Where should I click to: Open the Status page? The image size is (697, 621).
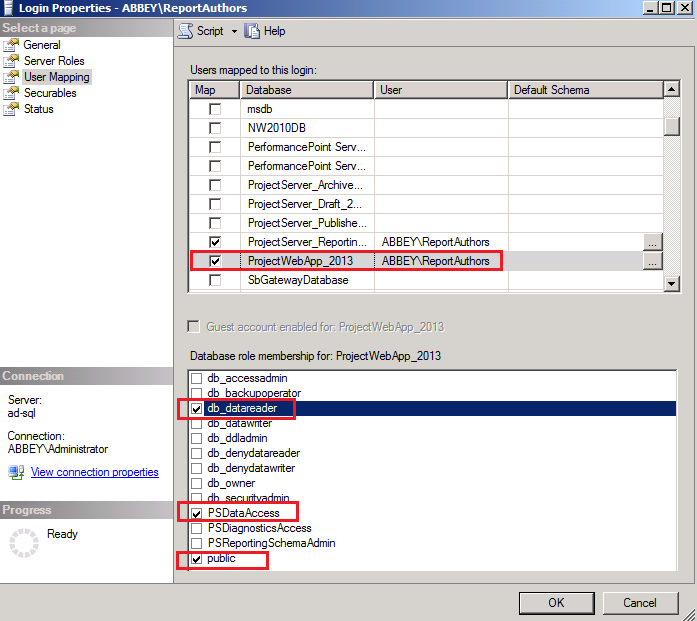pyautogui.click(x=39, y=109)
